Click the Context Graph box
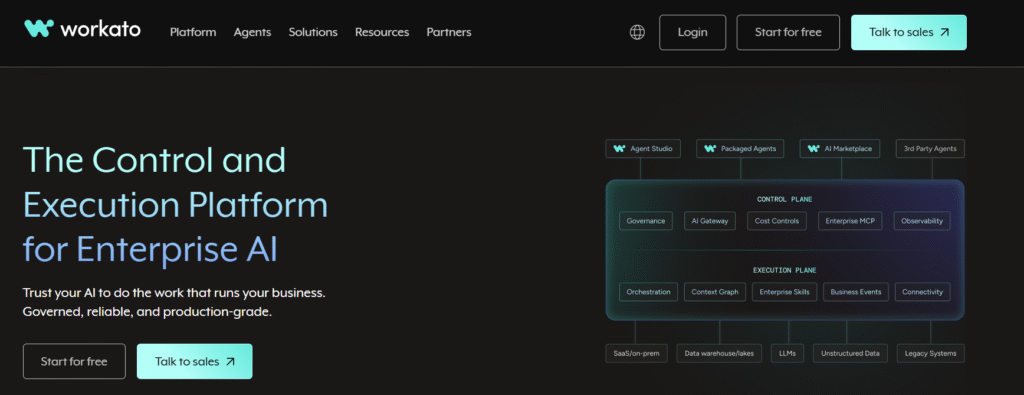This screenshot has width=1024, height=395. [715, 292]
